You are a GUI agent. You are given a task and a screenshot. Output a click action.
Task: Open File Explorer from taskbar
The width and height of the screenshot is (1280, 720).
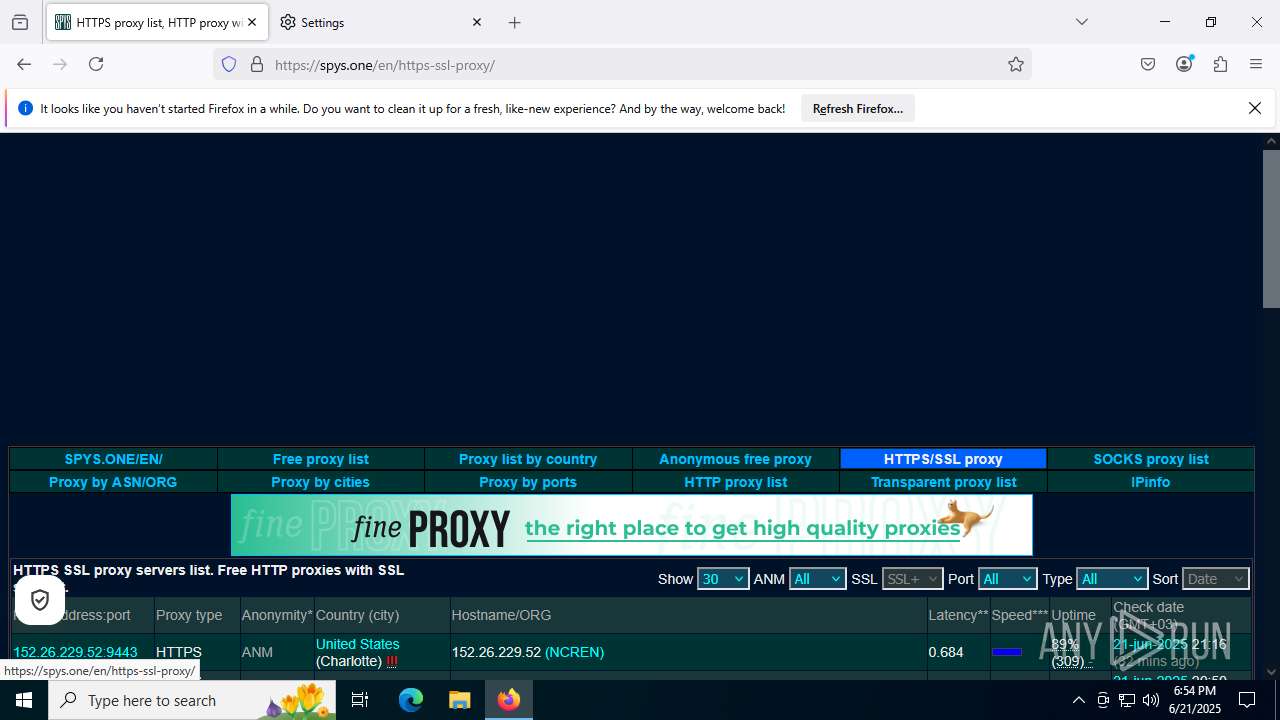(459, 700)
